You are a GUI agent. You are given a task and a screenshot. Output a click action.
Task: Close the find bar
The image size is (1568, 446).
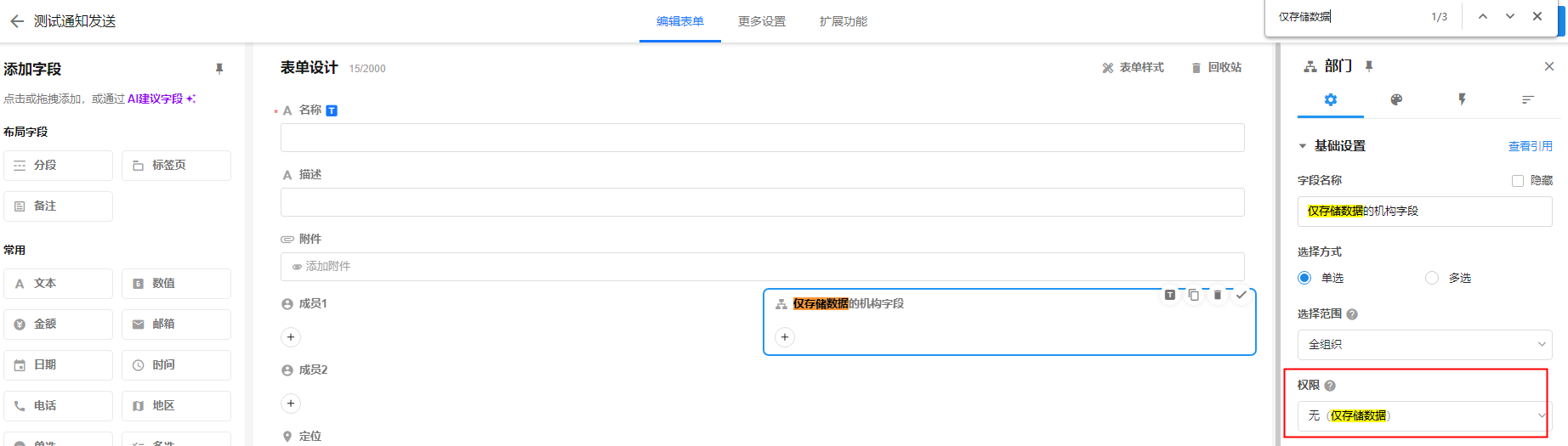[x=1537, y=16]
